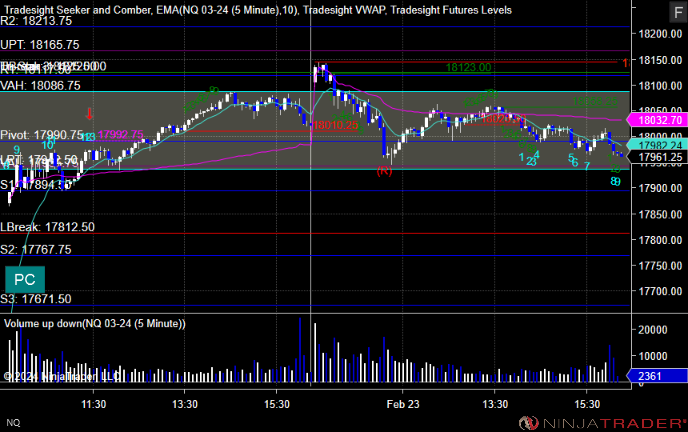
Task: Click the magenta 17992.75 level text
Action: (121, 135)
